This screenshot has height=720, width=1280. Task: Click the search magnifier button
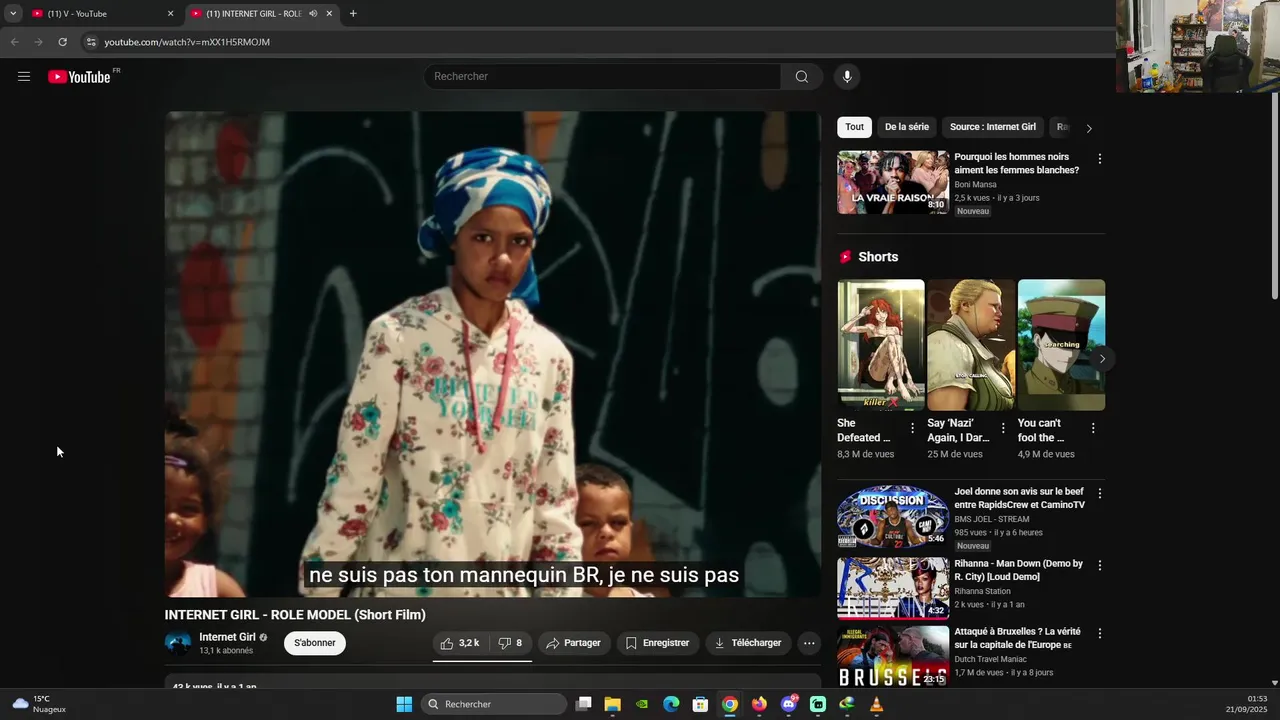point(801,77)
